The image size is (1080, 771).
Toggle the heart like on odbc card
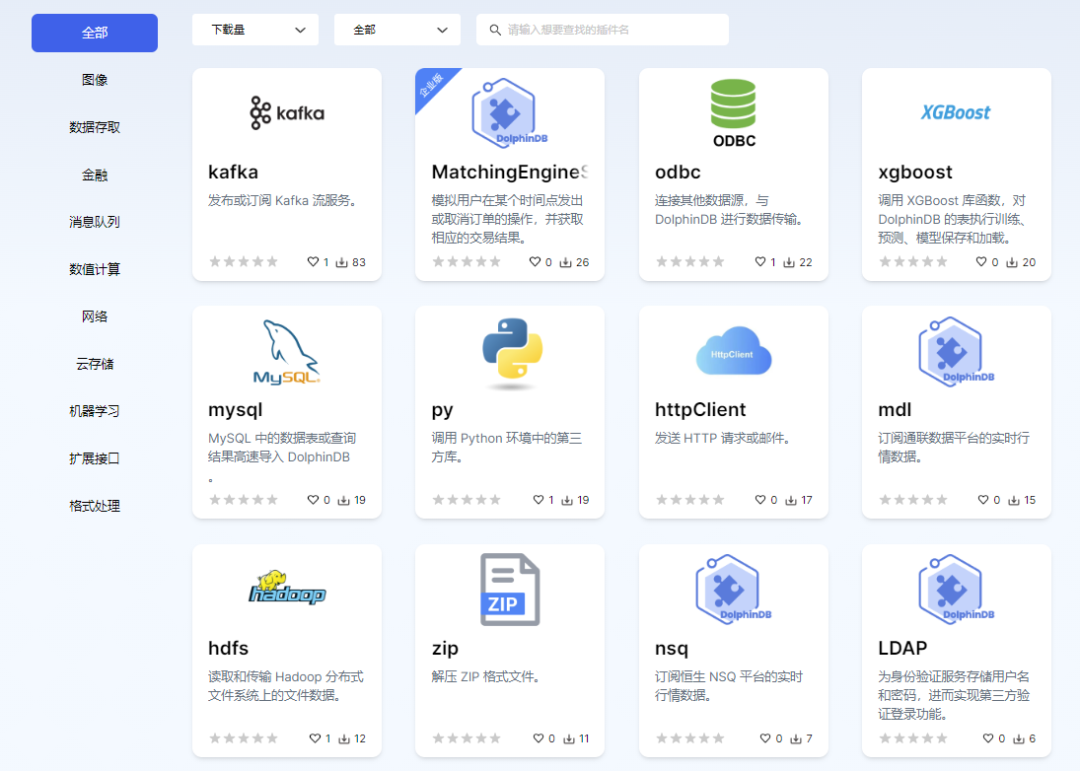click(760, 262)
